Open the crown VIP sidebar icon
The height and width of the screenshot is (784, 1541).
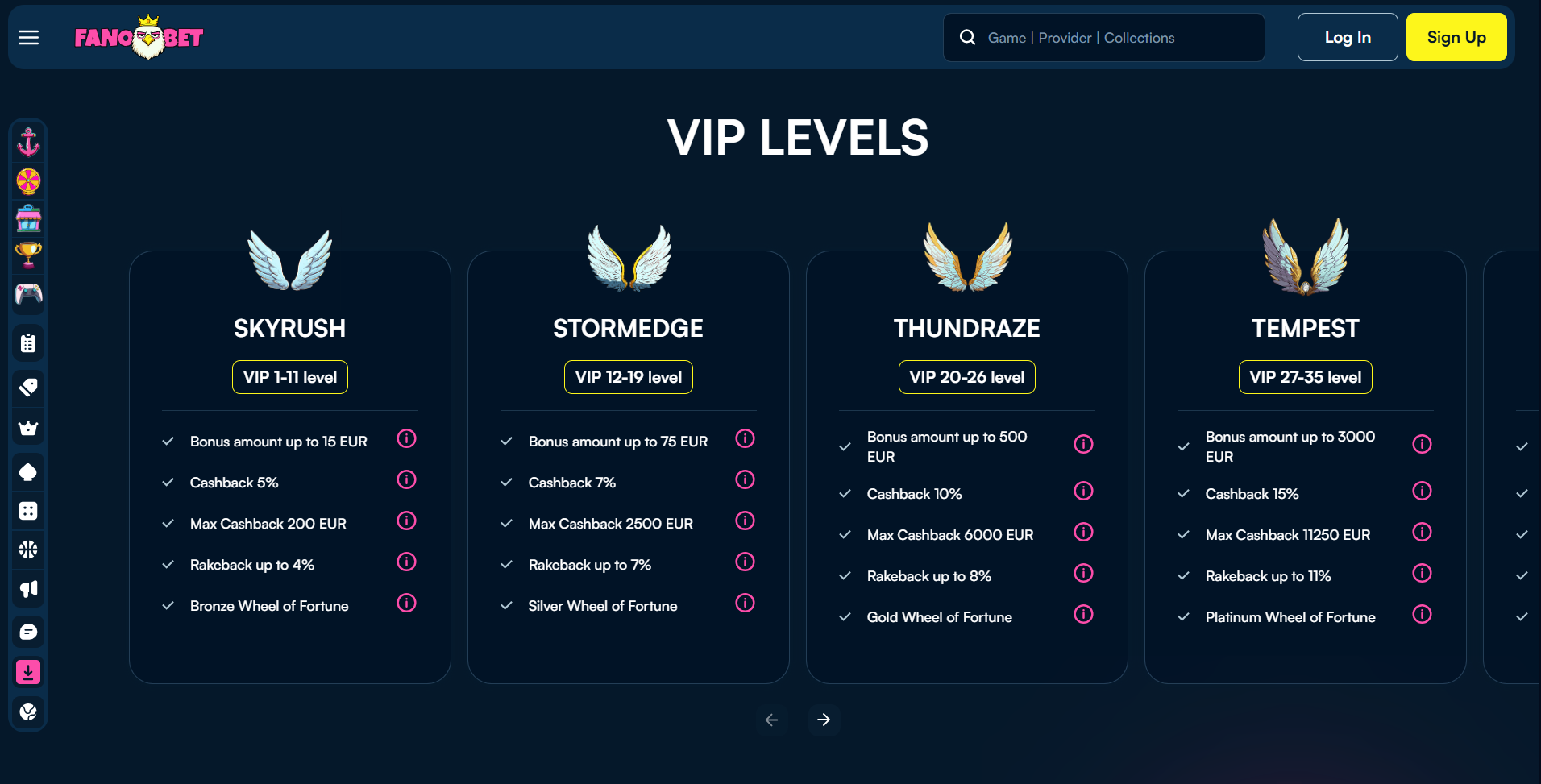[29, 428]
